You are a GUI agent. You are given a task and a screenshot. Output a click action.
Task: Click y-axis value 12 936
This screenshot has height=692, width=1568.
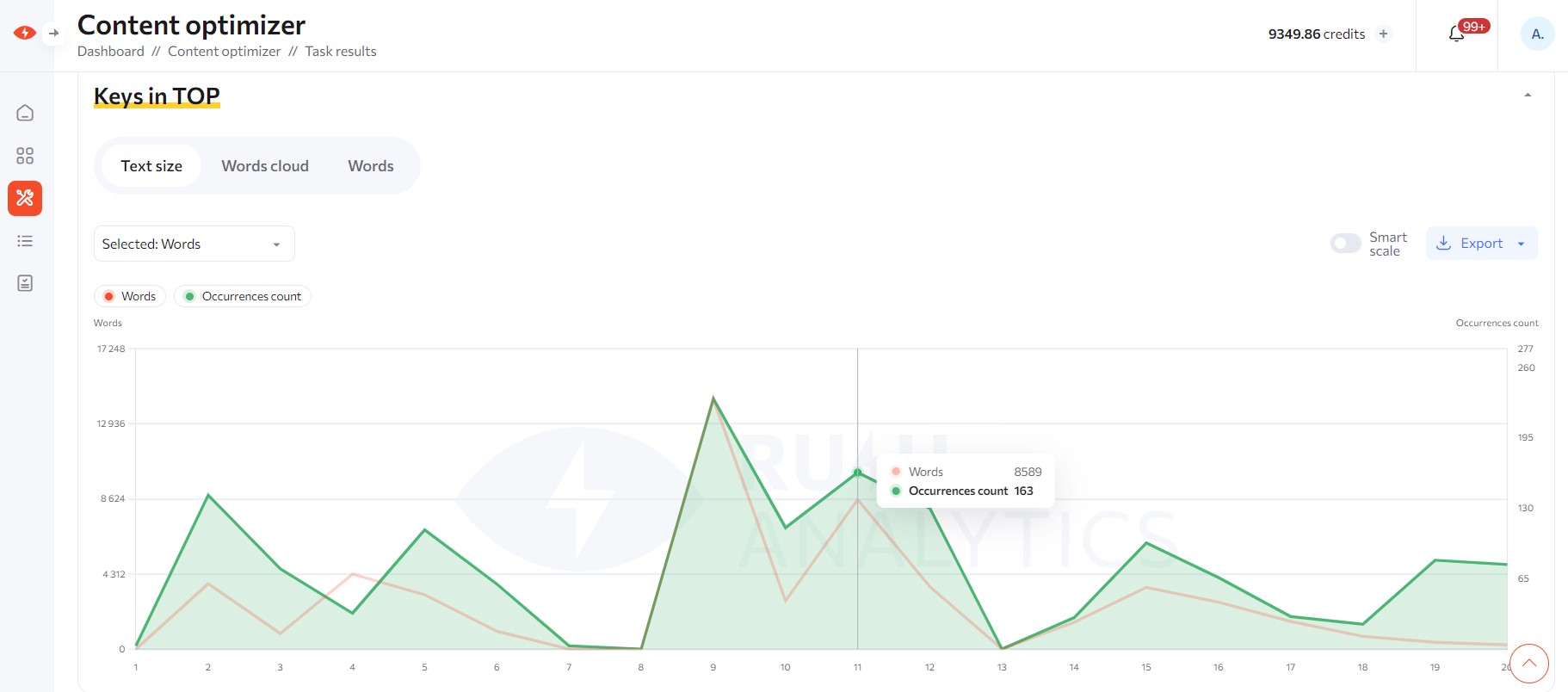pyautogui.click(x=111, y=423)
